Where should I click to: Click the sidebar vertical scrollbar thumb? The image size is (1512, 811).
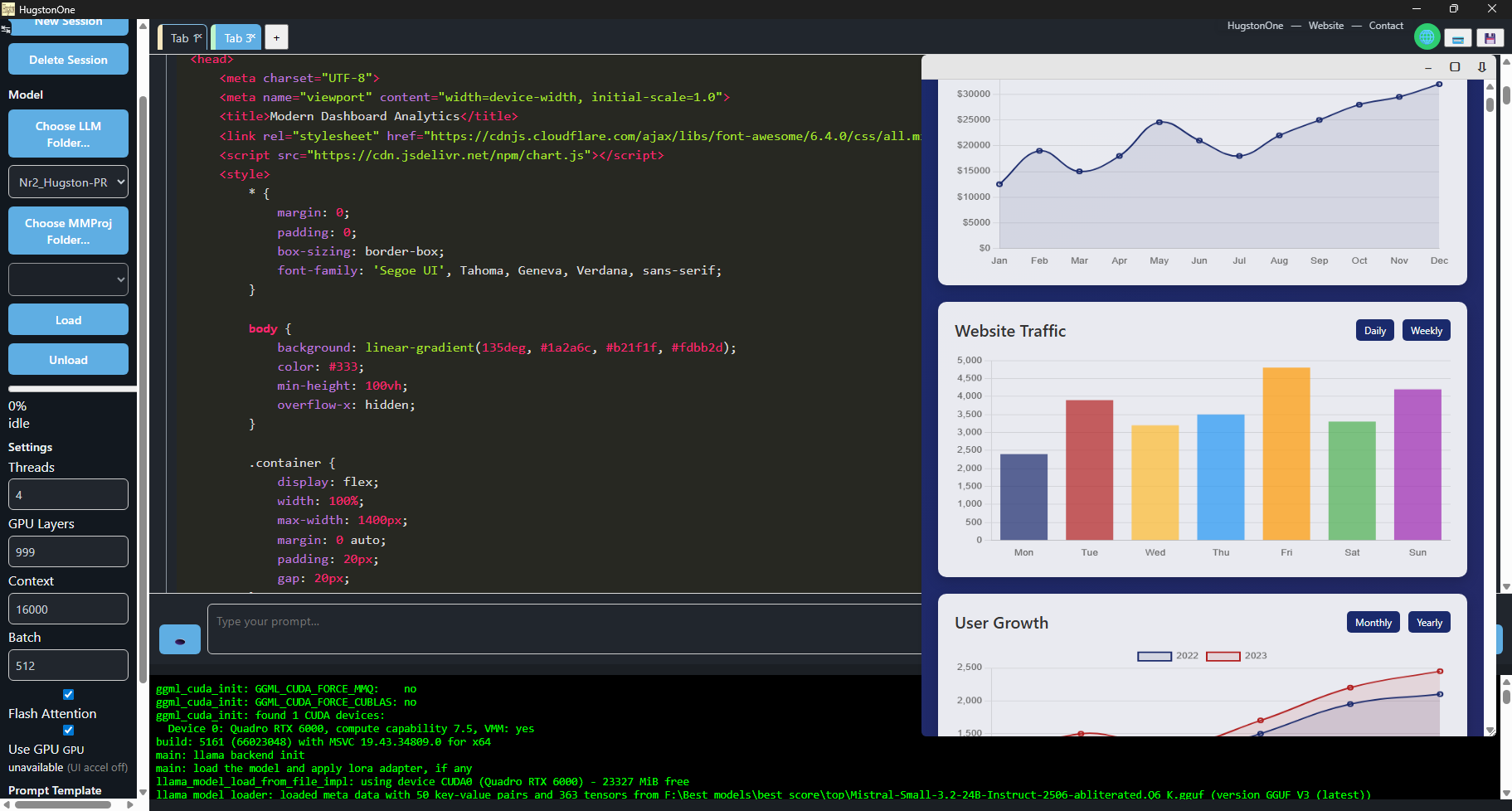[143, 390]
